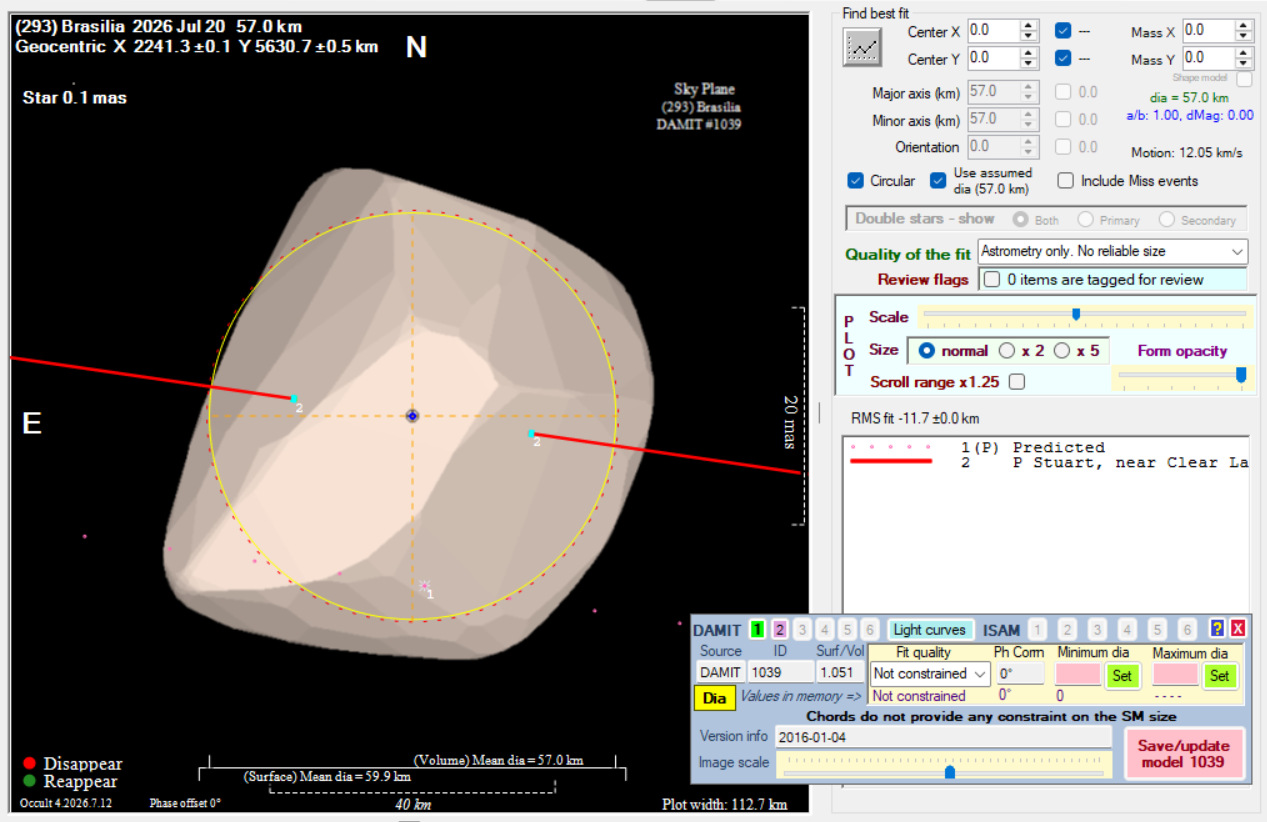
Task: Close the DAMIT shape model panel
Action: [x=1237, y=629]
